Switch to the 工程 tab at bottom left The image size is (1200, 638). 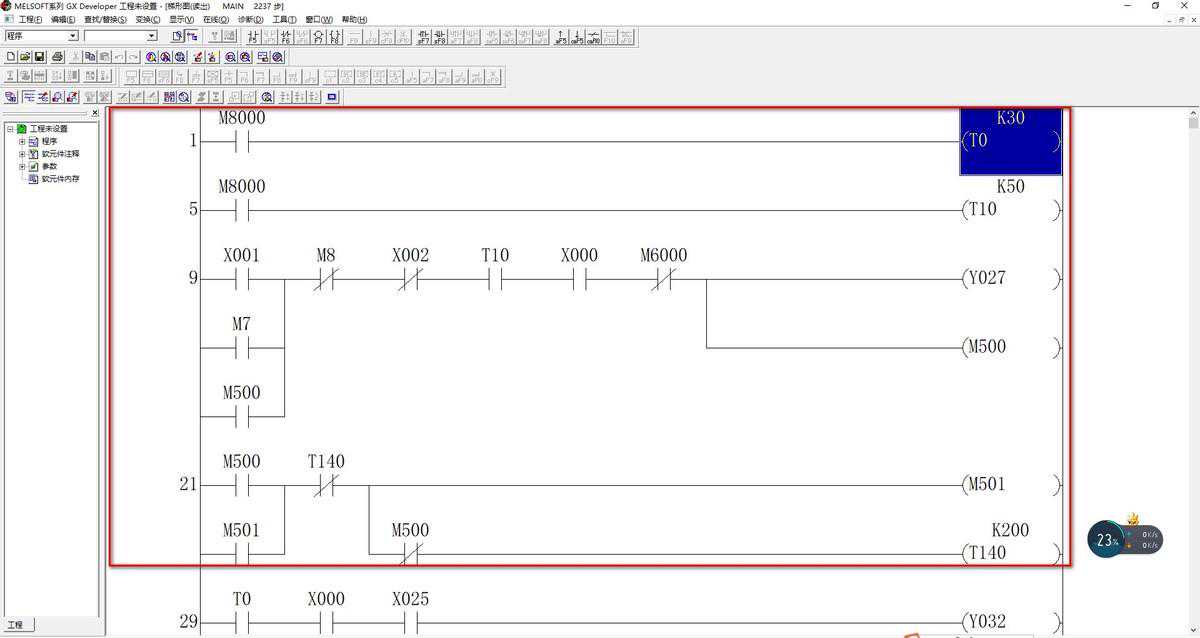click(17, 625)
